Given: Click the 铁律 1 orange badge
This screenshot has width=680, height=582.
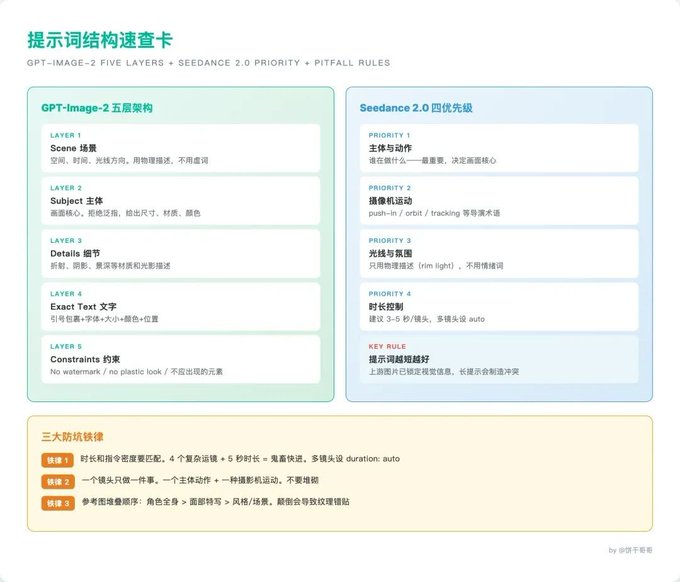Looking at the screenshot, I should 58,460.
